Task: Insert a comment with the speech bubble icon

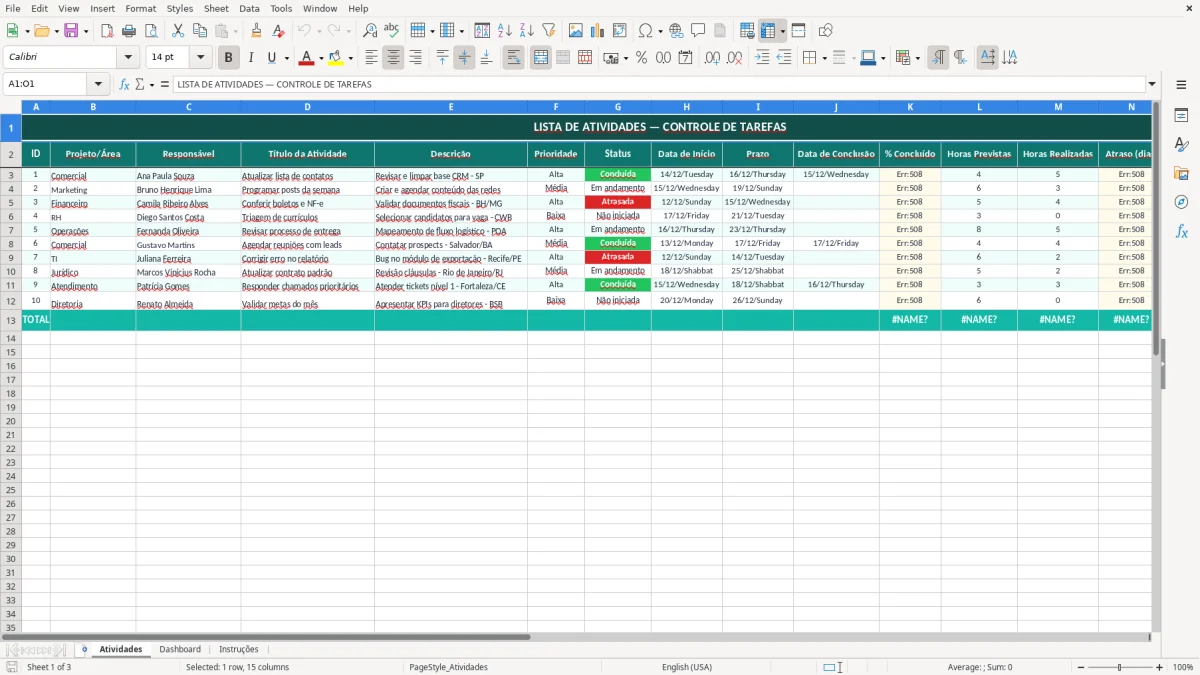Action: 698,31
